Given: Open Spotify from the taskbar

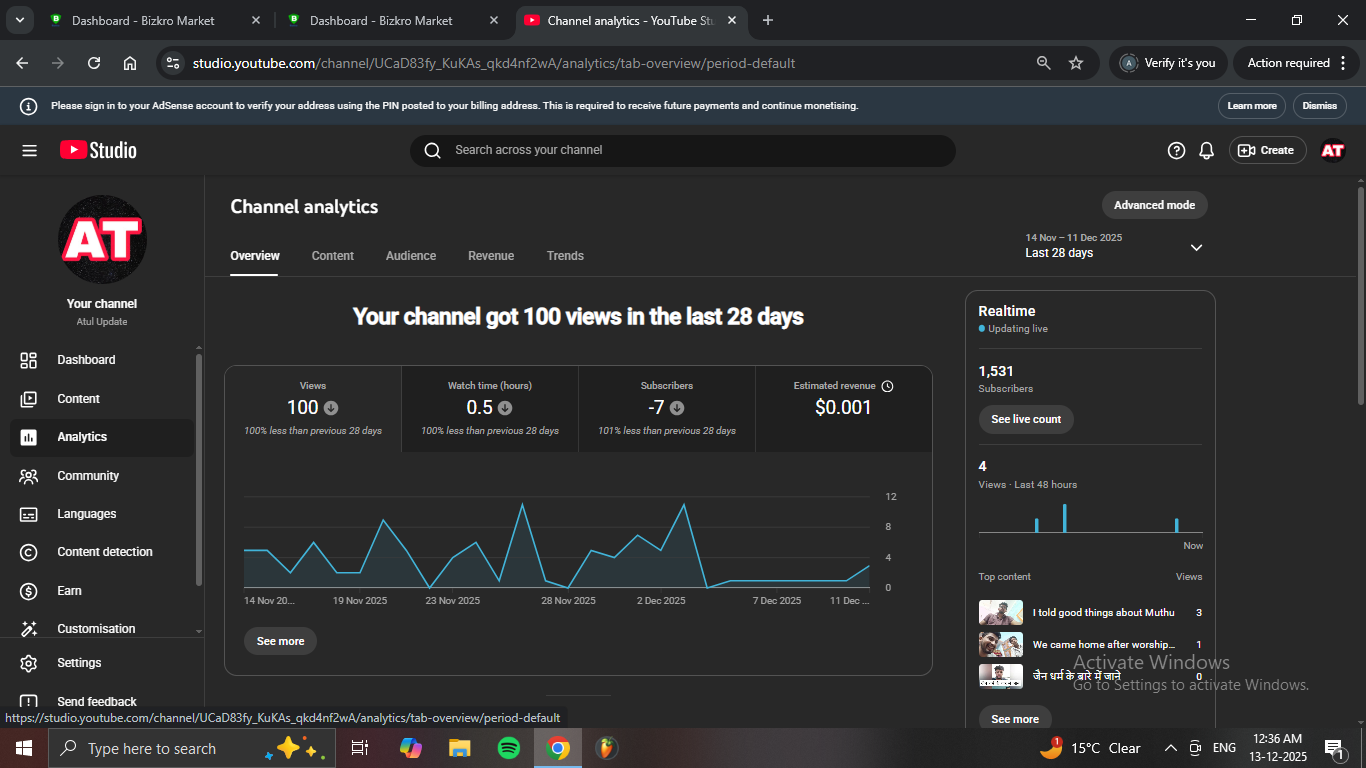Looking at the screenshot, I should pyautogui.click(x=508, y=748).
